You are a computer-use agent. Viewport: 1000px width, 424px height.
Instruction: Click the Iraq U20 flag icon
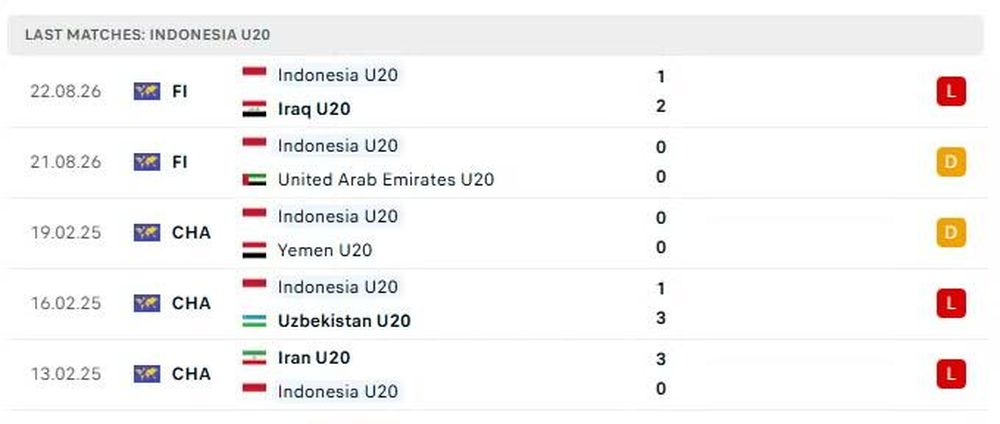254,109
